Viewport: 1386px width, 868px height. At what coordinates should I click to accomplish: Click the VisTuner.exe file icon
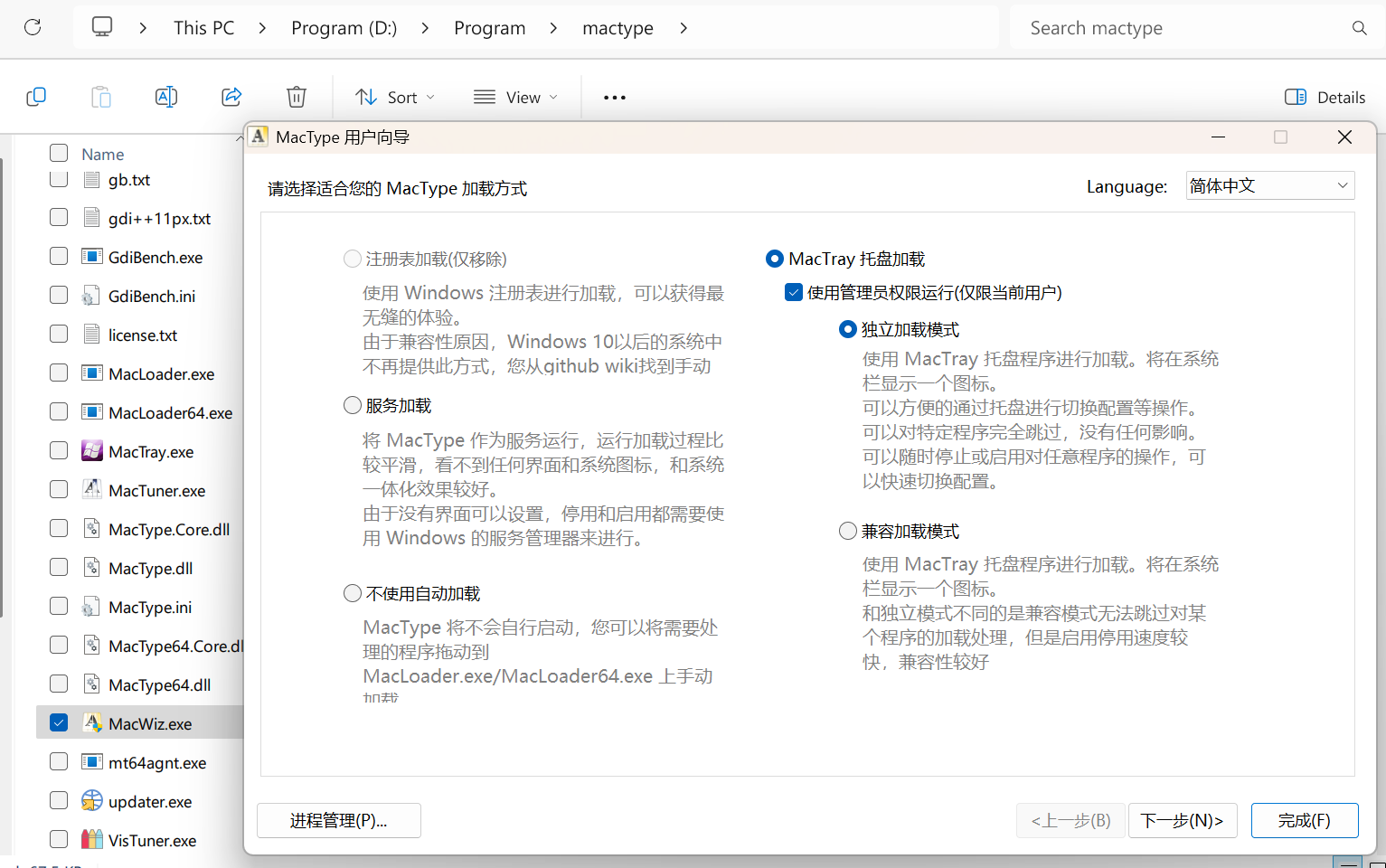click(x=91, y=840)
